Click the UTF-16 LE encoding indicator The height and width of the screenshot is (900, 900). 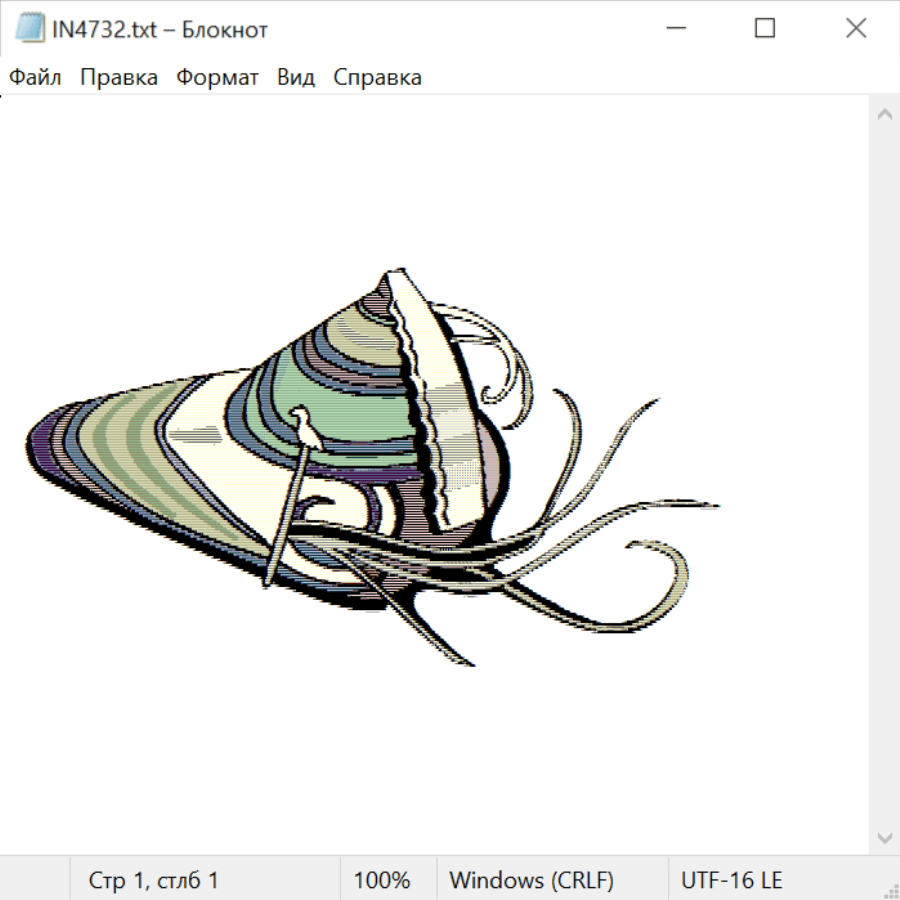[731, 881]
